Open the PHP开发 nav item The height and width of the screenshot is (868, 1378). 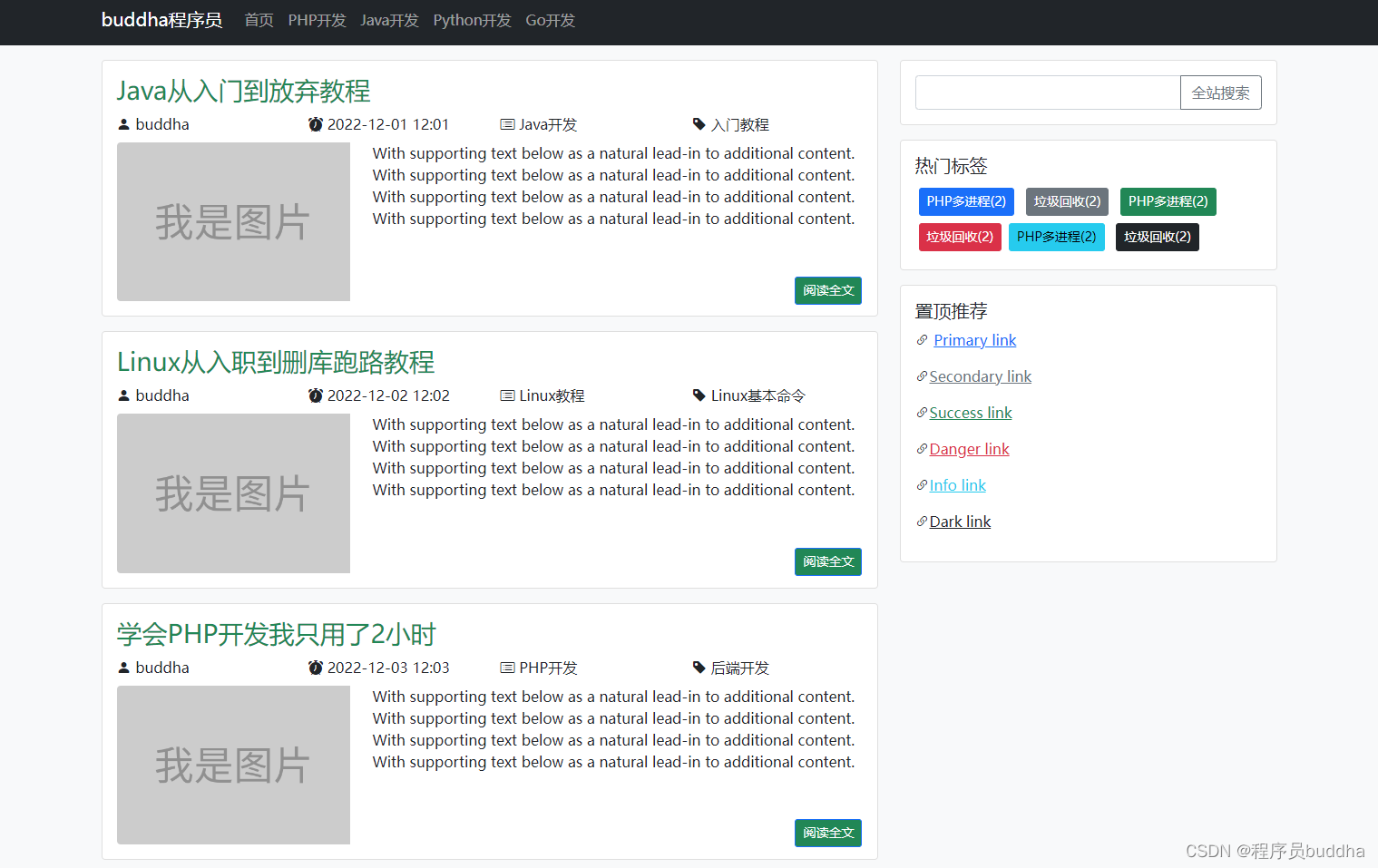[317, 20]
